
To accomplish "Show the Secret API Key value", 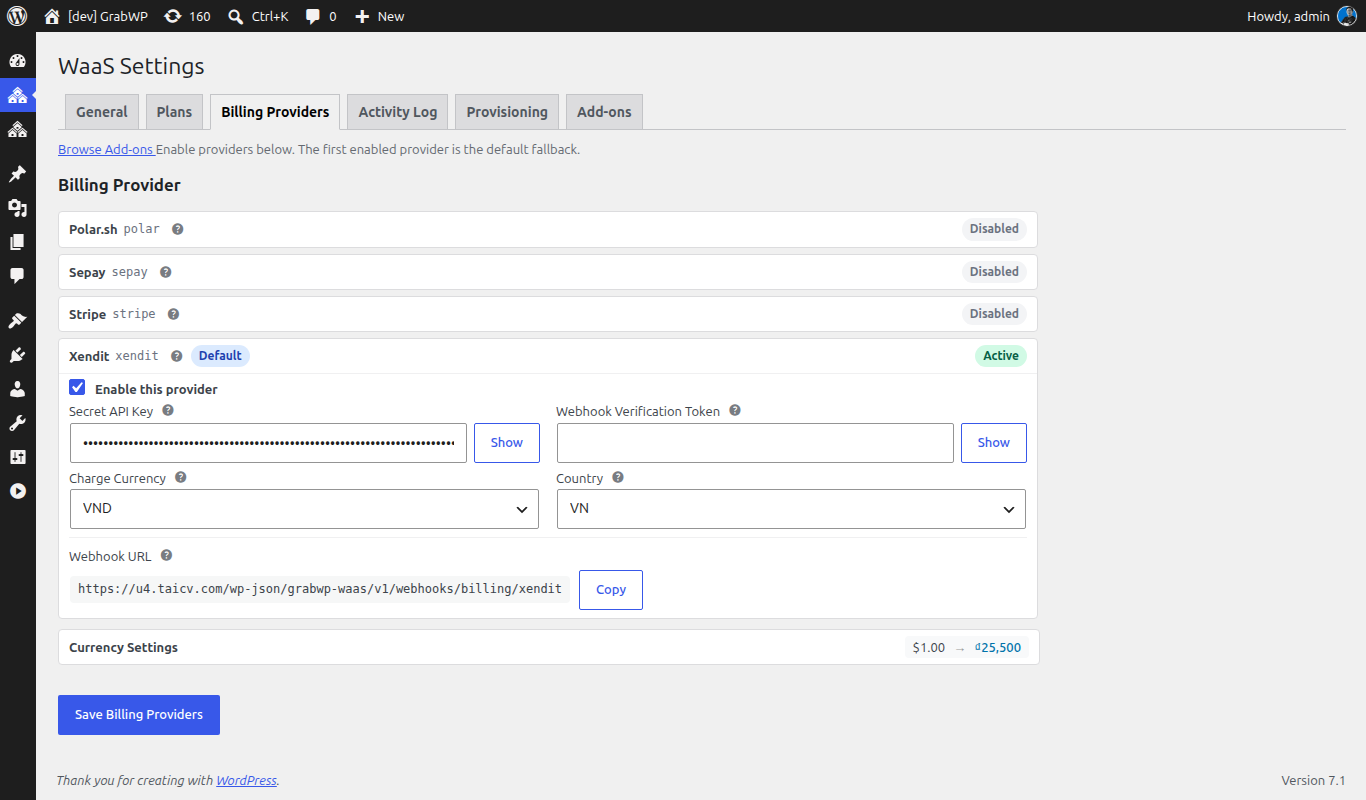I will [x=507, y=443].
